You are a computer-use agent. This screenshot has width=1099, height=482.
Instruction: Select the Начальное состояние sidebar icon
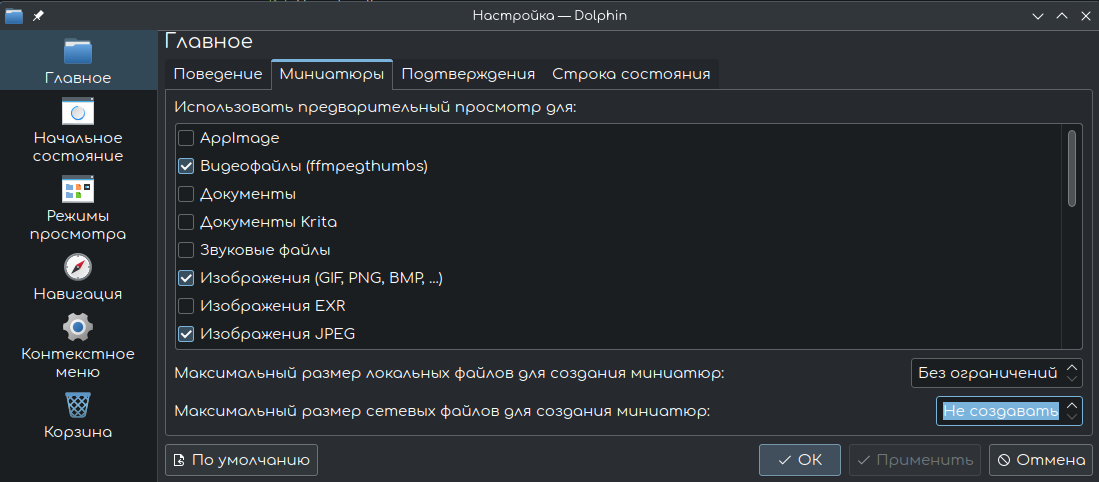tap(77, 112)
